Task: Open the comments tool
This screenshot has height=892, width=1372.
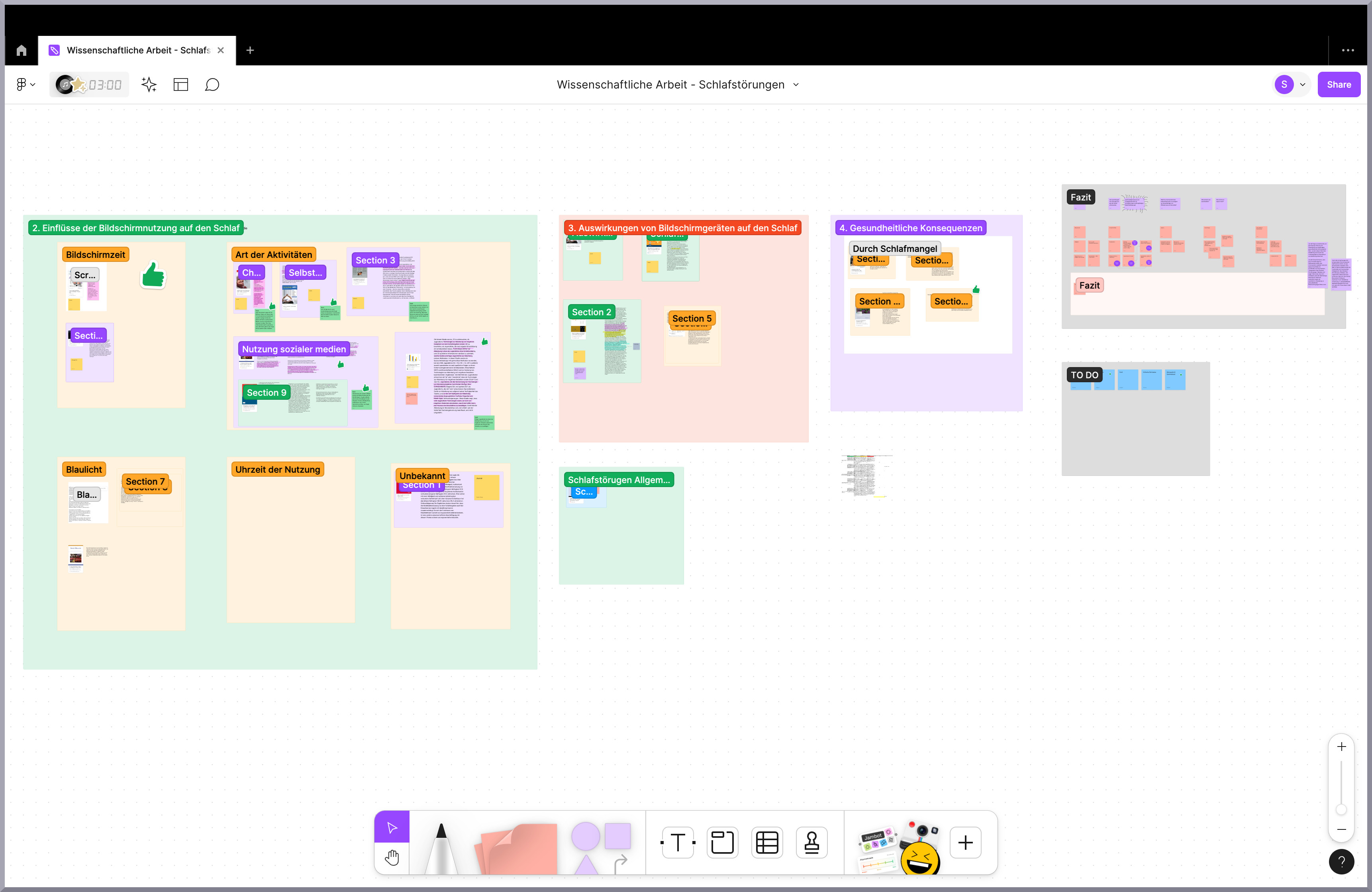Action: (212, 85)
